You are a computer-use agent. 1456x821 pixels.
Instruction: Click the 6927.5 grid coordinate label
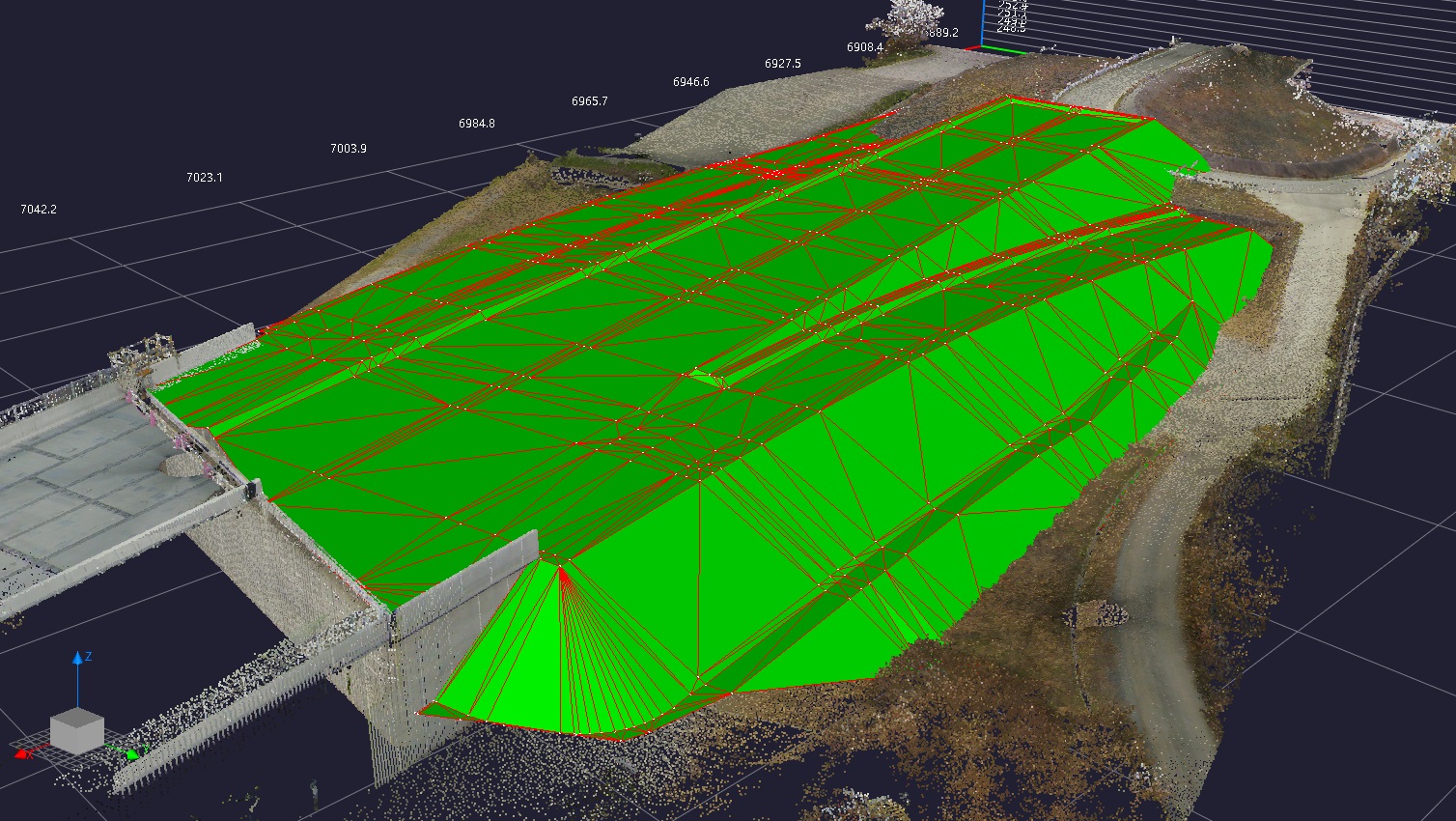point(782,64)
